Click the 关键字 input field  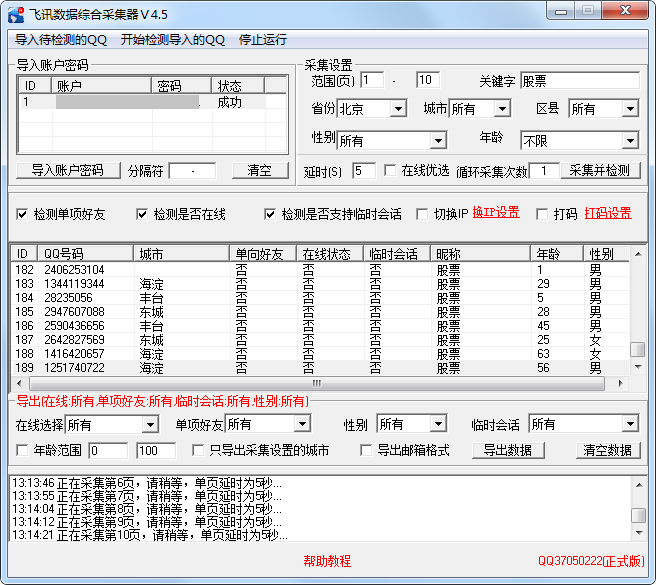[x=579, y=80]
